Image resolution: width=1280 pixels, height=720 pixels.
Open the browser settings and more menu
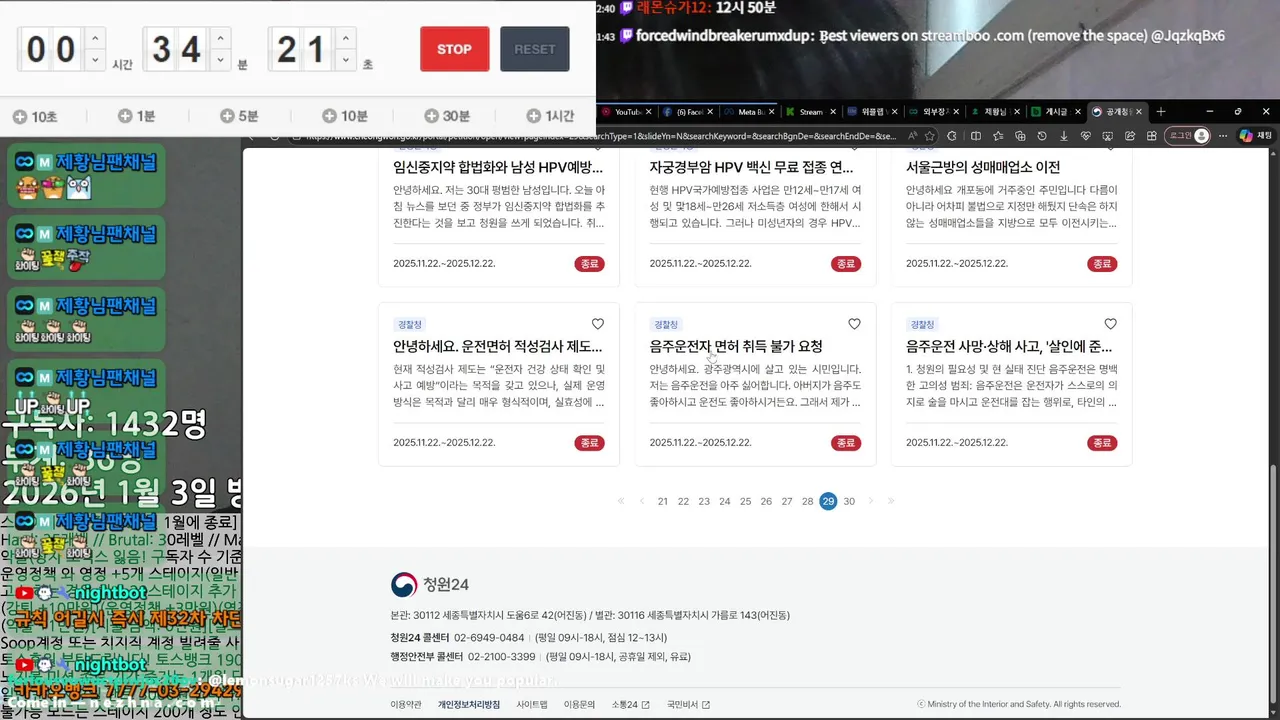pos(1222,136)
